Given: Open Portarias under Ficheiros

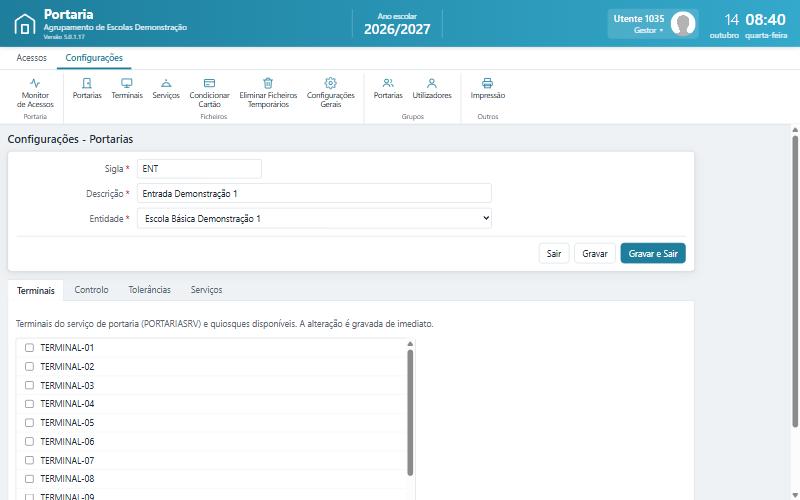Looking at the screenshot, I should point(87,89).
